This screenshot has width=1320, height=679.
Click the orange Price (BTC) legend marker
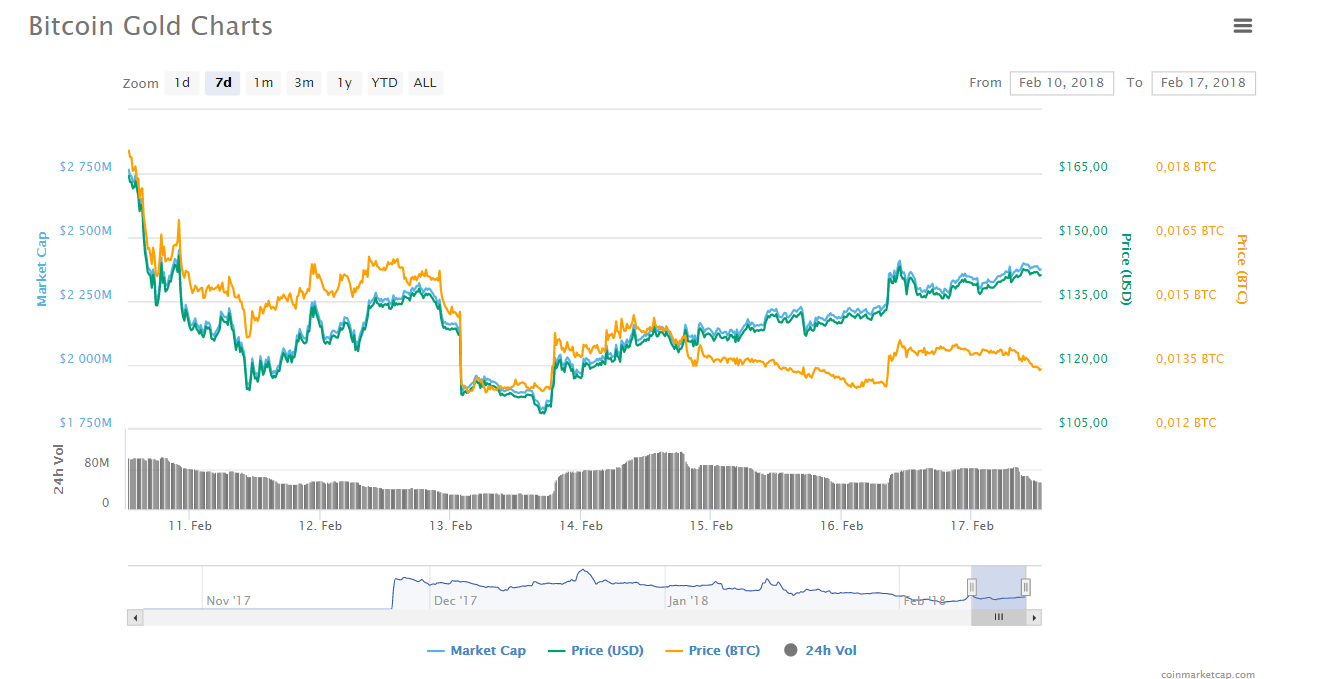click(x=673, y=650)
